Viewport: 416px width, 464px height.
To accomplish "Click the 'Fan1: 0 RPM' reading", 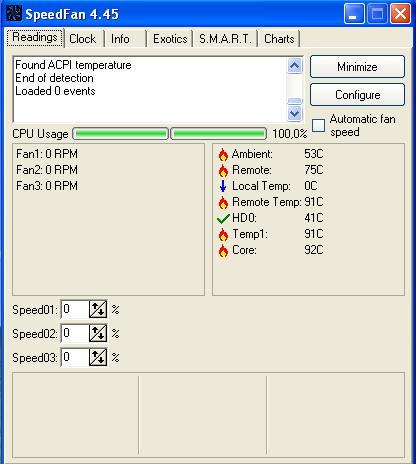I will (47, 154).
